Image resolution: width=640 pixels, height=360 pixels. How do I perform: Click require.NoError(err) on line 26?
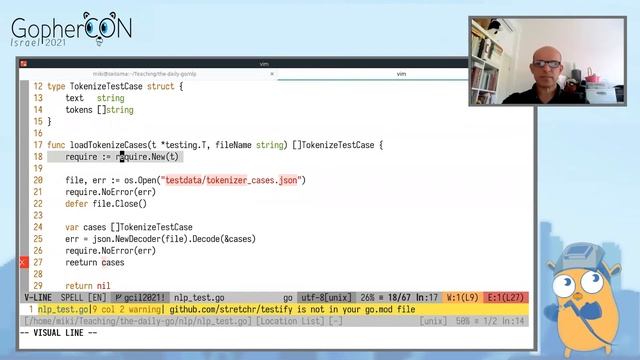[110, 251]
